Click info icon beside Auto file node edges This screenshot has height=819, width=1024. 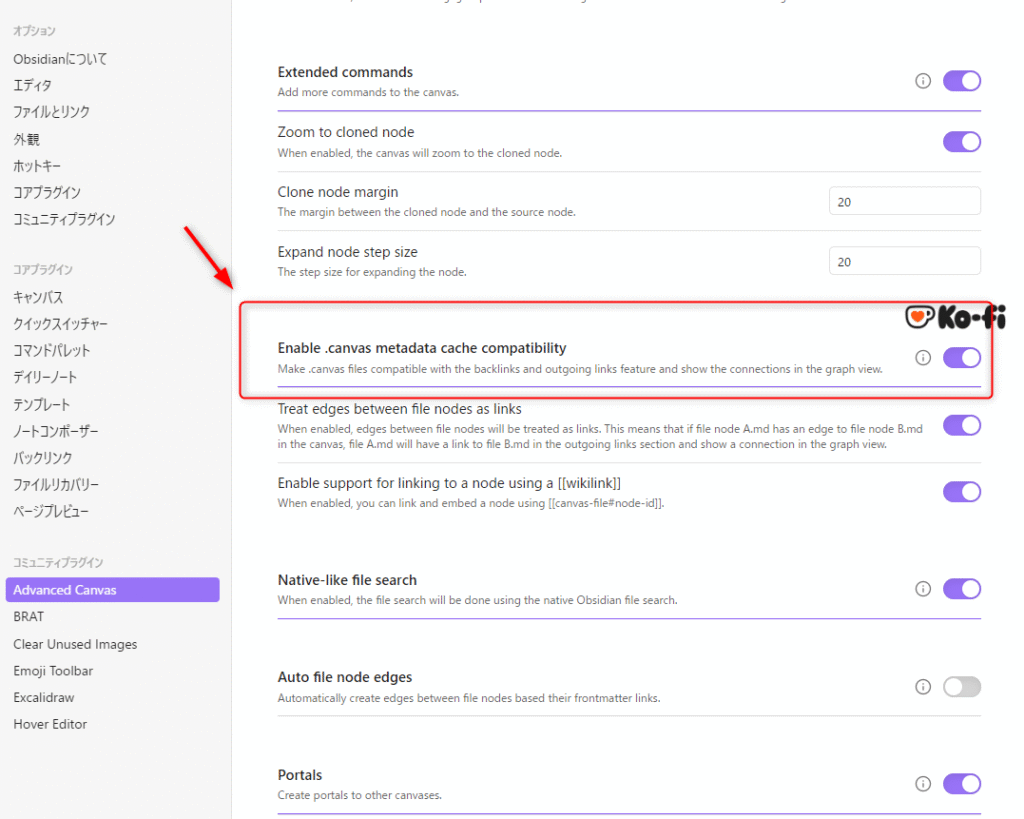pos(923,686)
